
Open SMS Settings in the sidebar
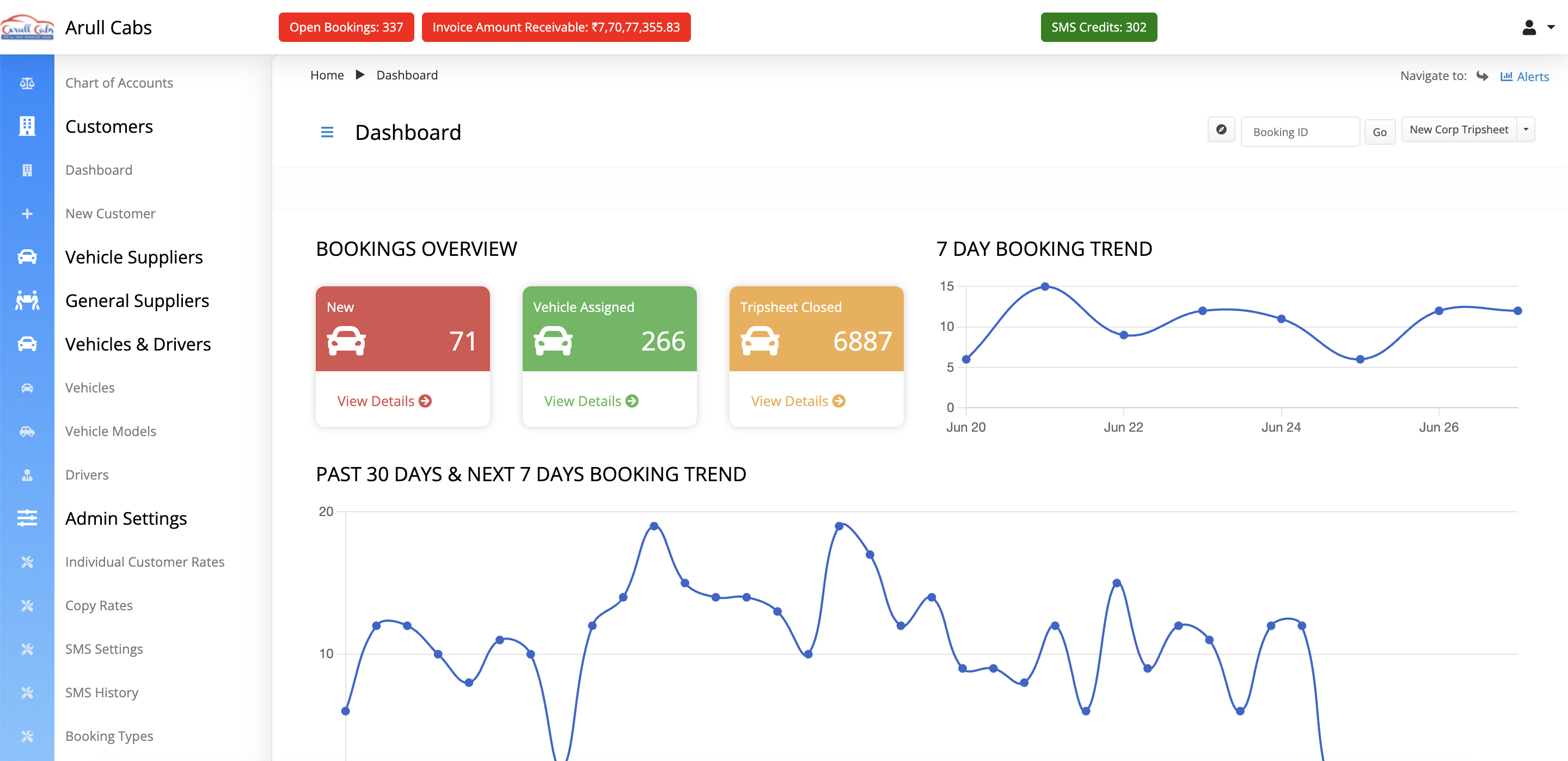pos(104,649)
